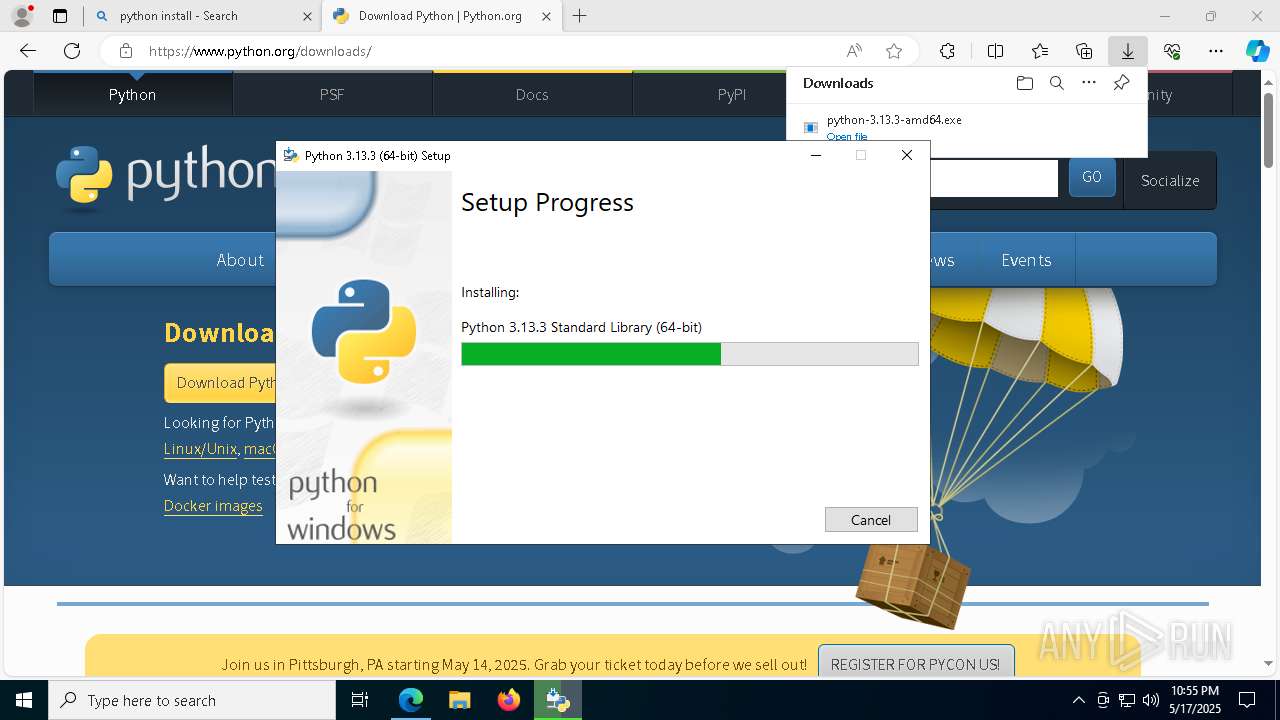The width and height of the screenshot is (1280, 720).
Task: Pin the Downloads panel
Action: (x=1121, y=83)
